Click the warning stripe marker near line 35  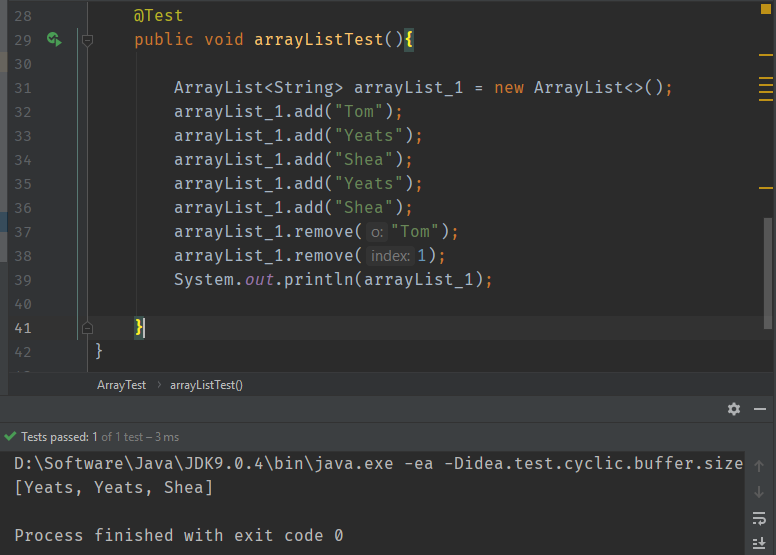coord(766,188)
